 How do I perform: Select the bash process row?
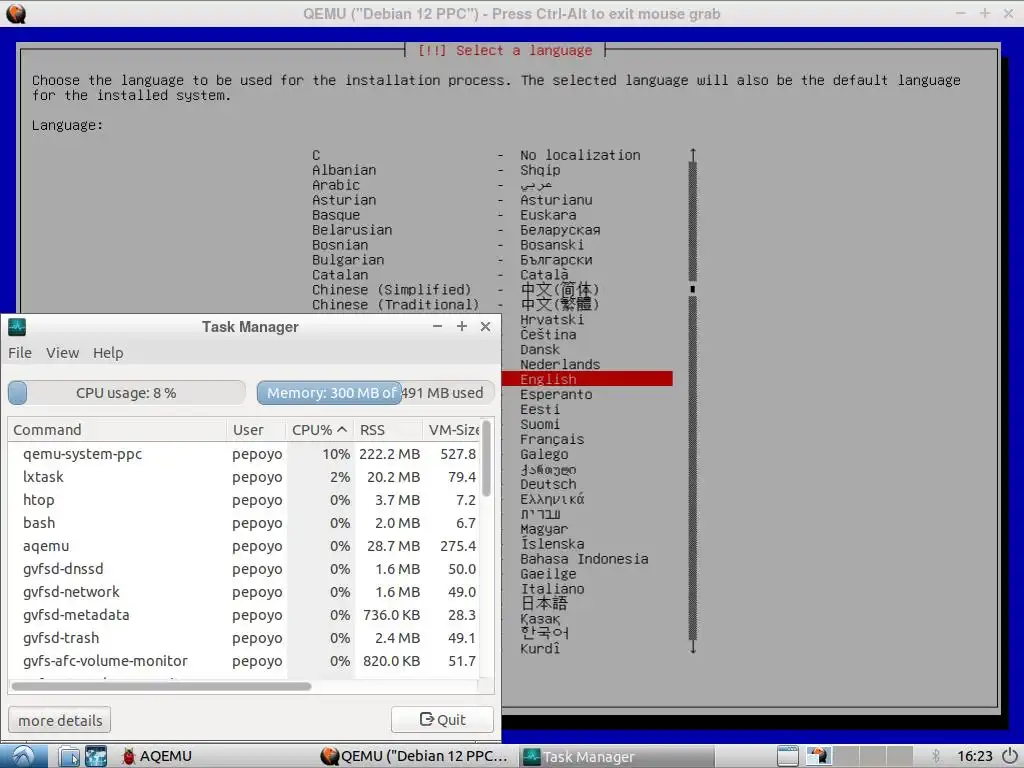point(244,523)
